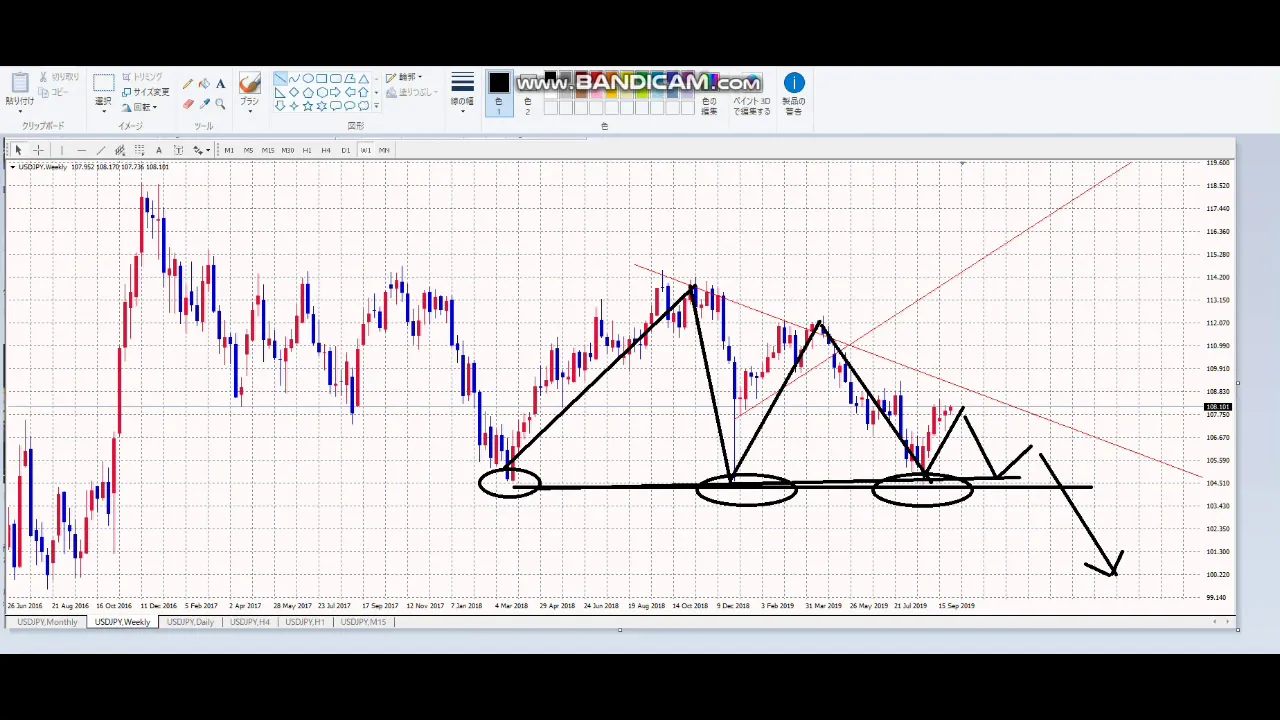Open the Rotate (回転) dropdown
This screenshot has width=1280, height=720.
[x=140, y=107]
